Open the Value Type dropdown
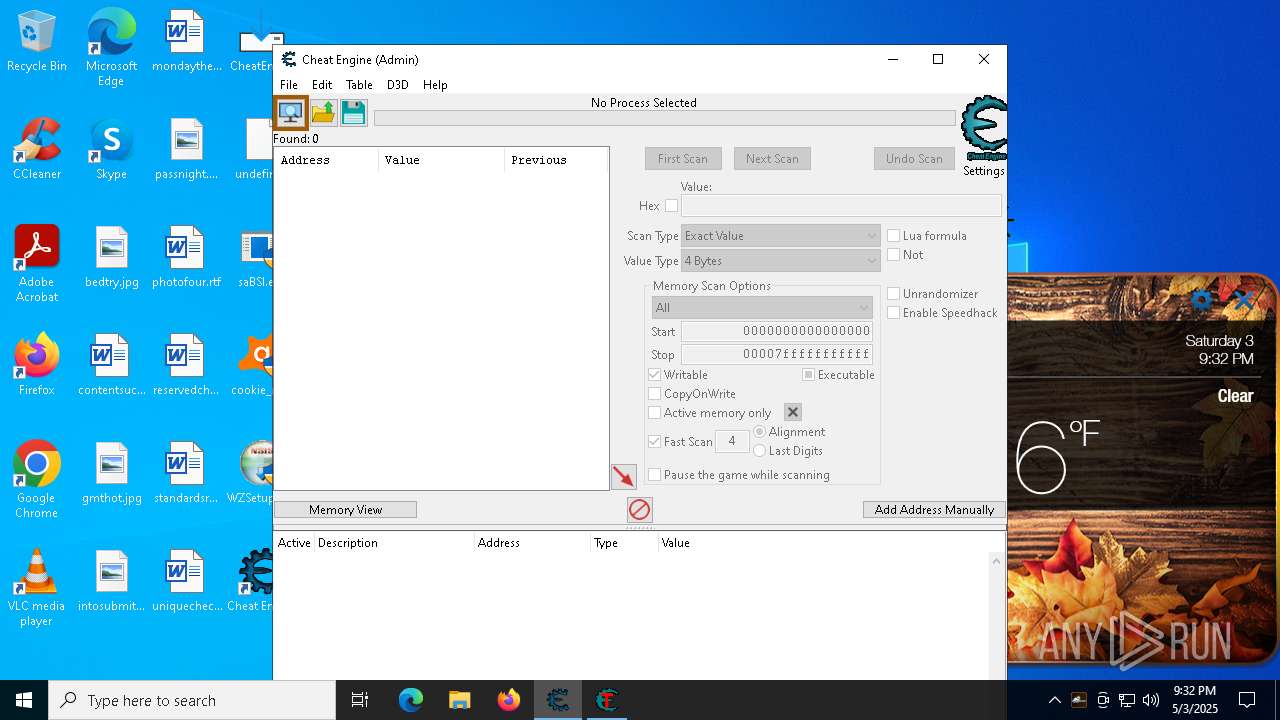The width and height of the screenshot is (1280, 720). click(780, 261)
